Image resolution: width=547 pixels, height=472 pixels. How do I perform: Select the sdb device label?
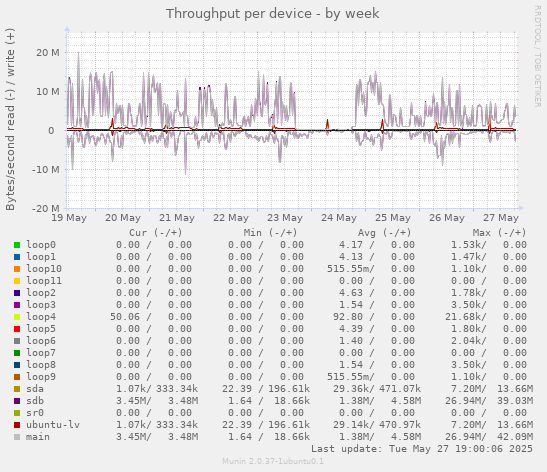point(35,400)
